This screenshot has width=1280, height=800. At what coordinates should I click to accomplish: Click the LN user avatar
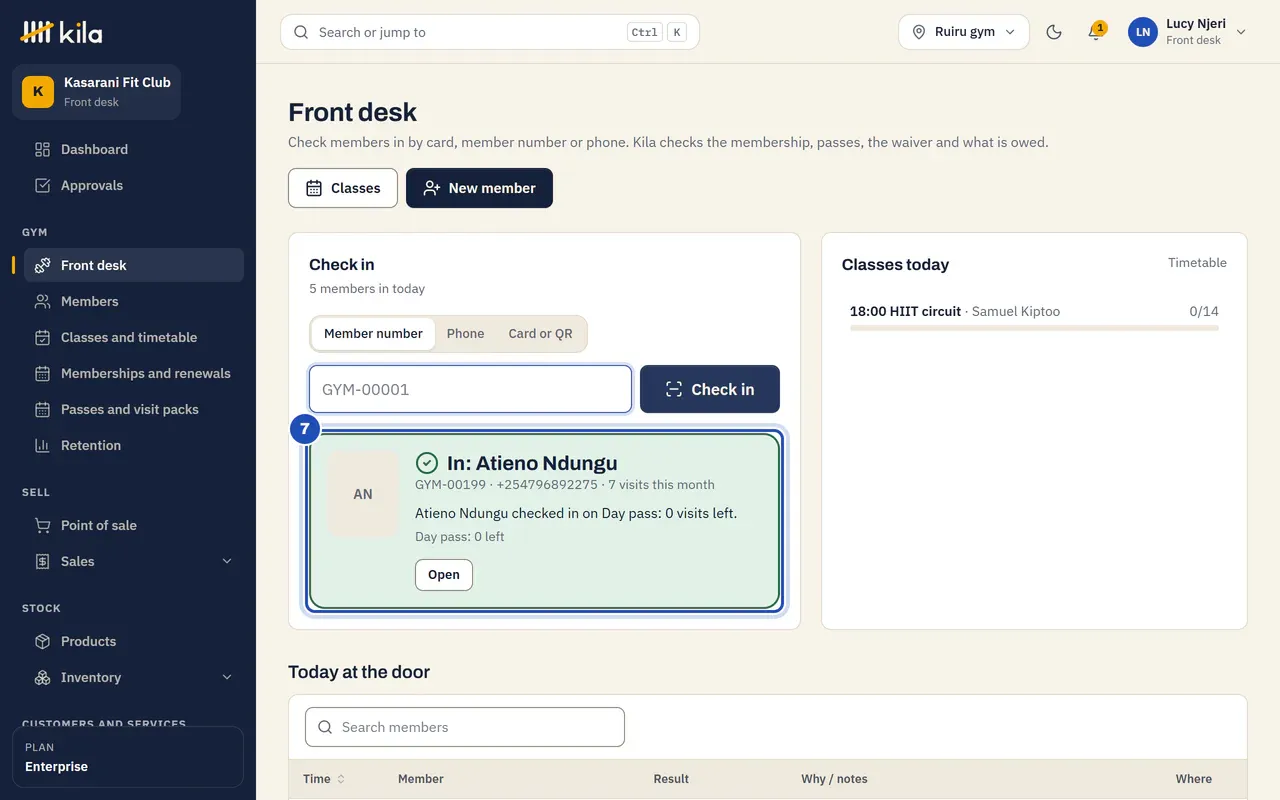tap(1143, 32)
